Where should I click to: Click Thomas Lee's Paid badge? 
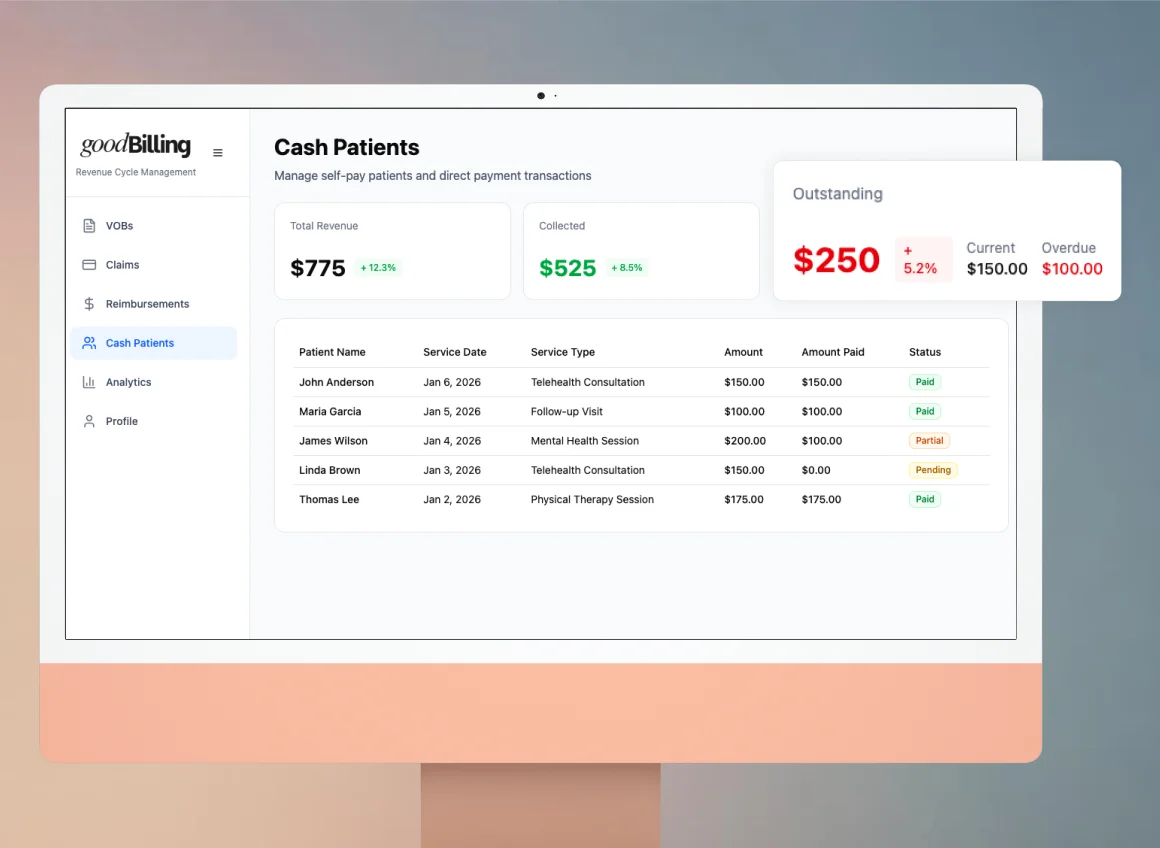pyautogui.click(x=925, y=499)
